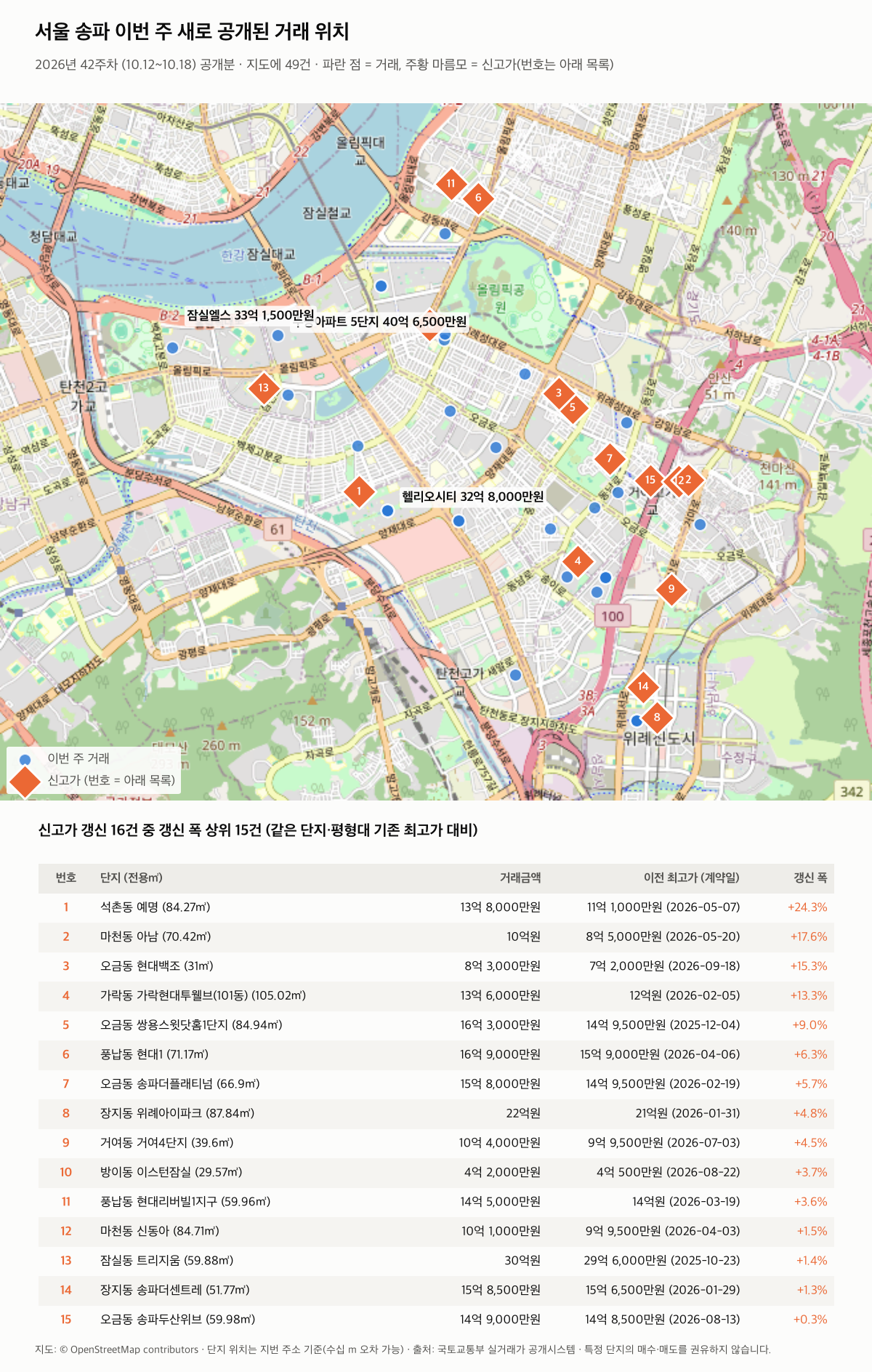Select 오금동 쌍용스윗닷홈1단지 (84.94㎡)

tap(191, 1025)
